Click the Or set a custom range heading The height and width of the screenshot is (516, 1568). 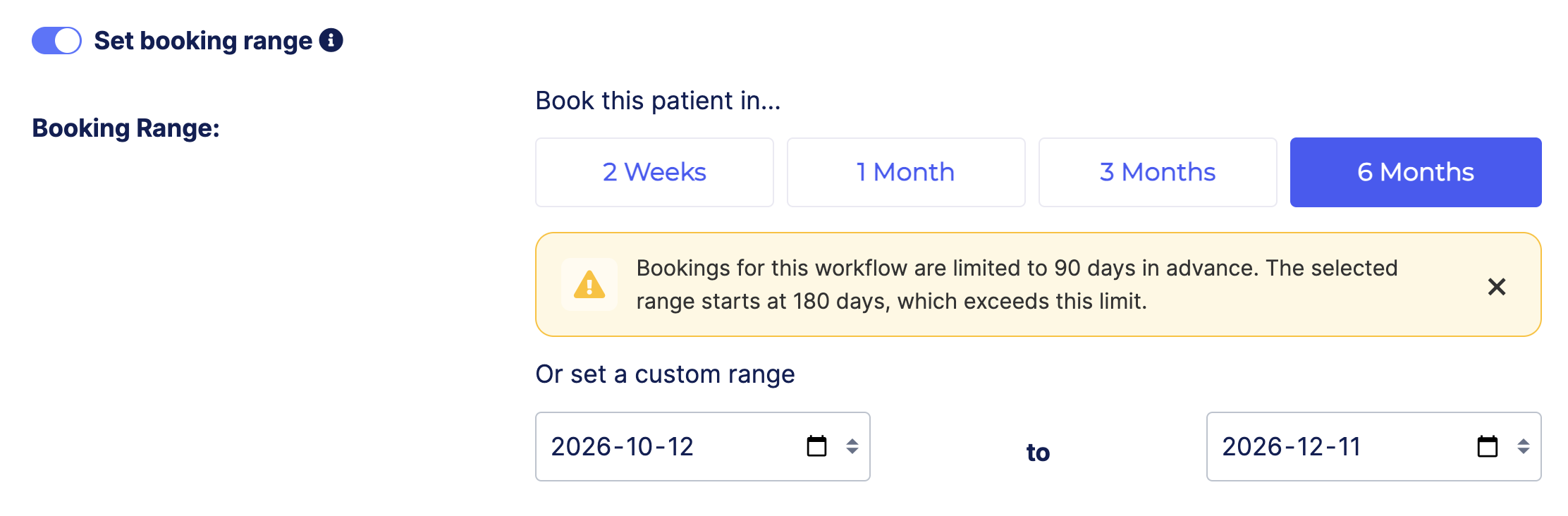click(x=665, y=374)
